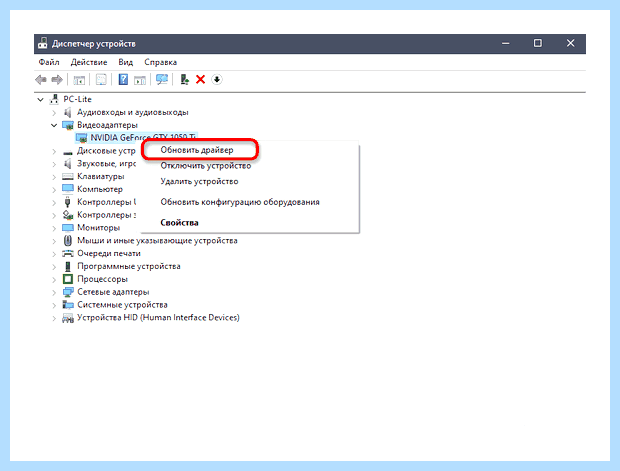Click the PC-Lite computer root icon
This screenshot has height=471, width=620.
tap(54, 99)
